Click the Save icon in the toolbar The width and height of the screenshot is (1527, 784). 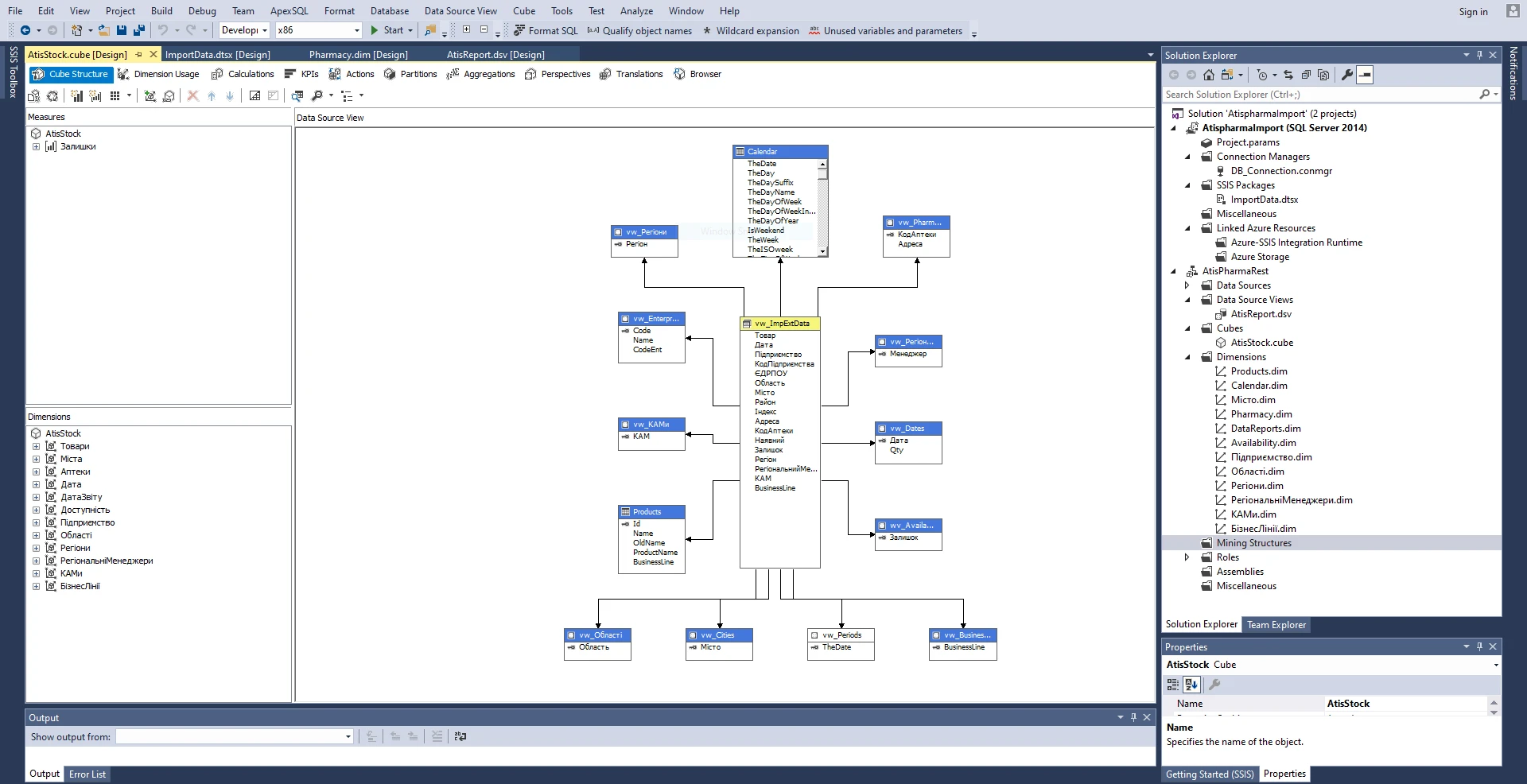pos(122,30)
